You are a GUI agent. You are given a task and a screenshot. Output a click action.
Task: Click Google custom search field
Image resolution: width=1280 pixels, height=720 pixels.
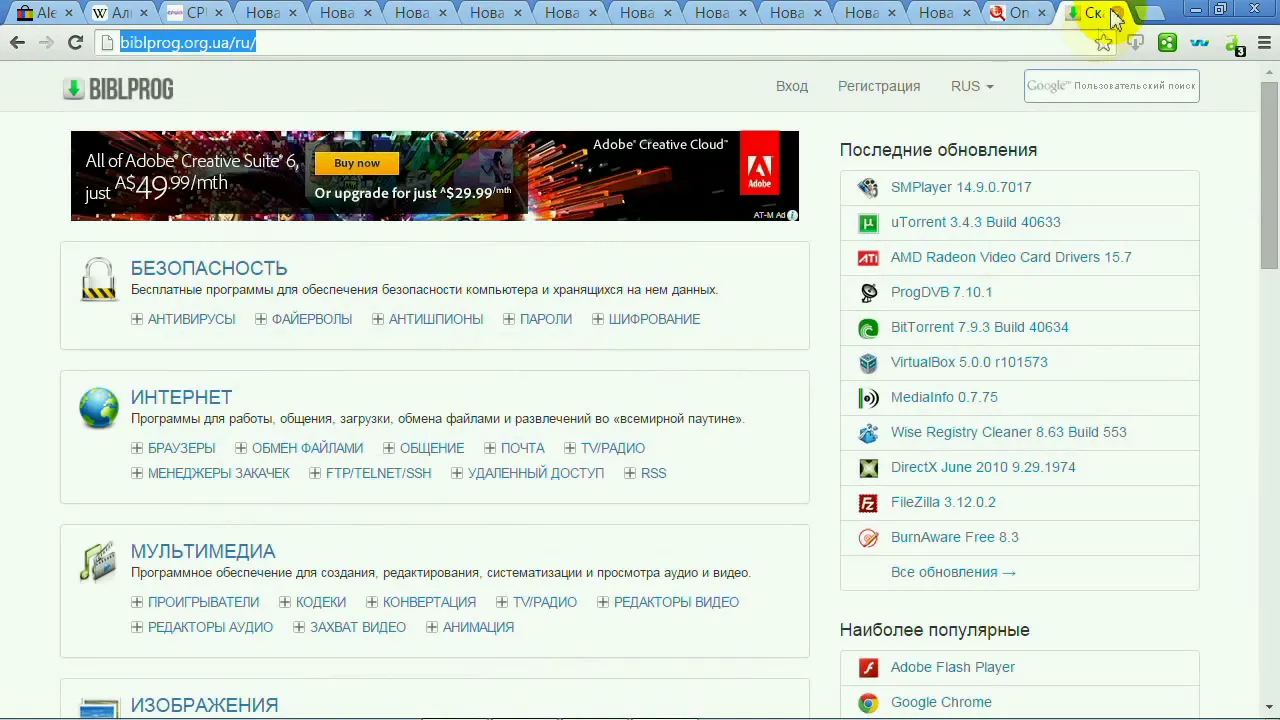tap(1111, 86)
